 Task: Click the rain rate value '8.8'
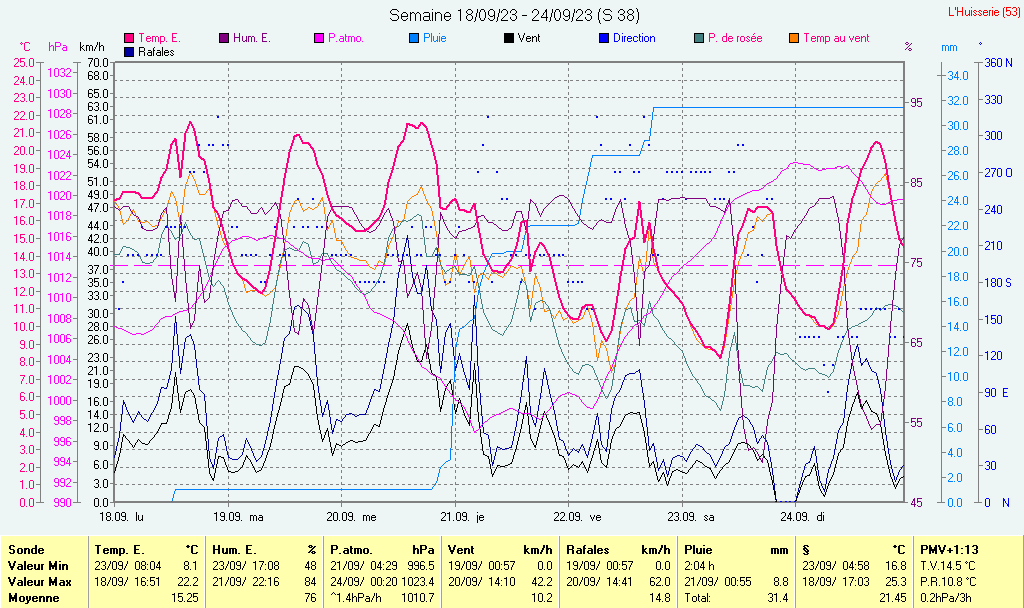[x=780, y=582]
